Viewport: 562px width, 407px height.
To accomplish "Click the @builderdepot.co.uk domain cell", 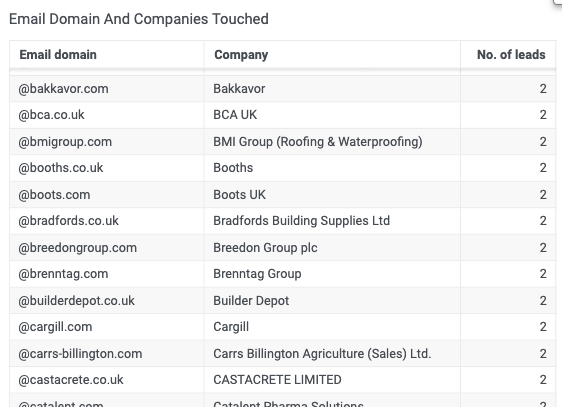I will 107,301.
